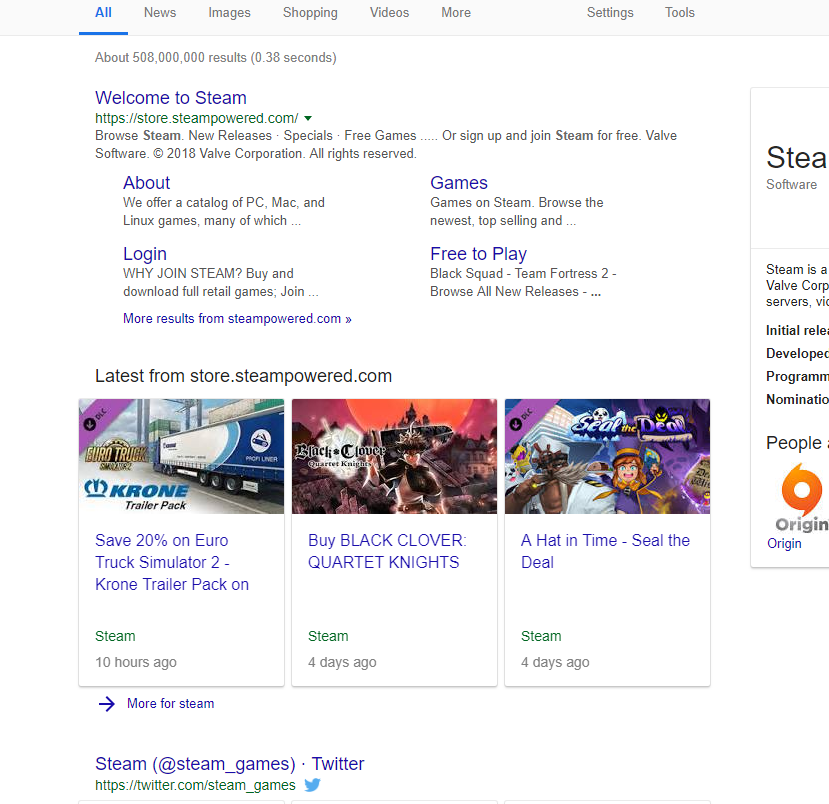Switch to the Images tab
The height and width of the screenshot is (804, 829).
click(x=229, y=13)
